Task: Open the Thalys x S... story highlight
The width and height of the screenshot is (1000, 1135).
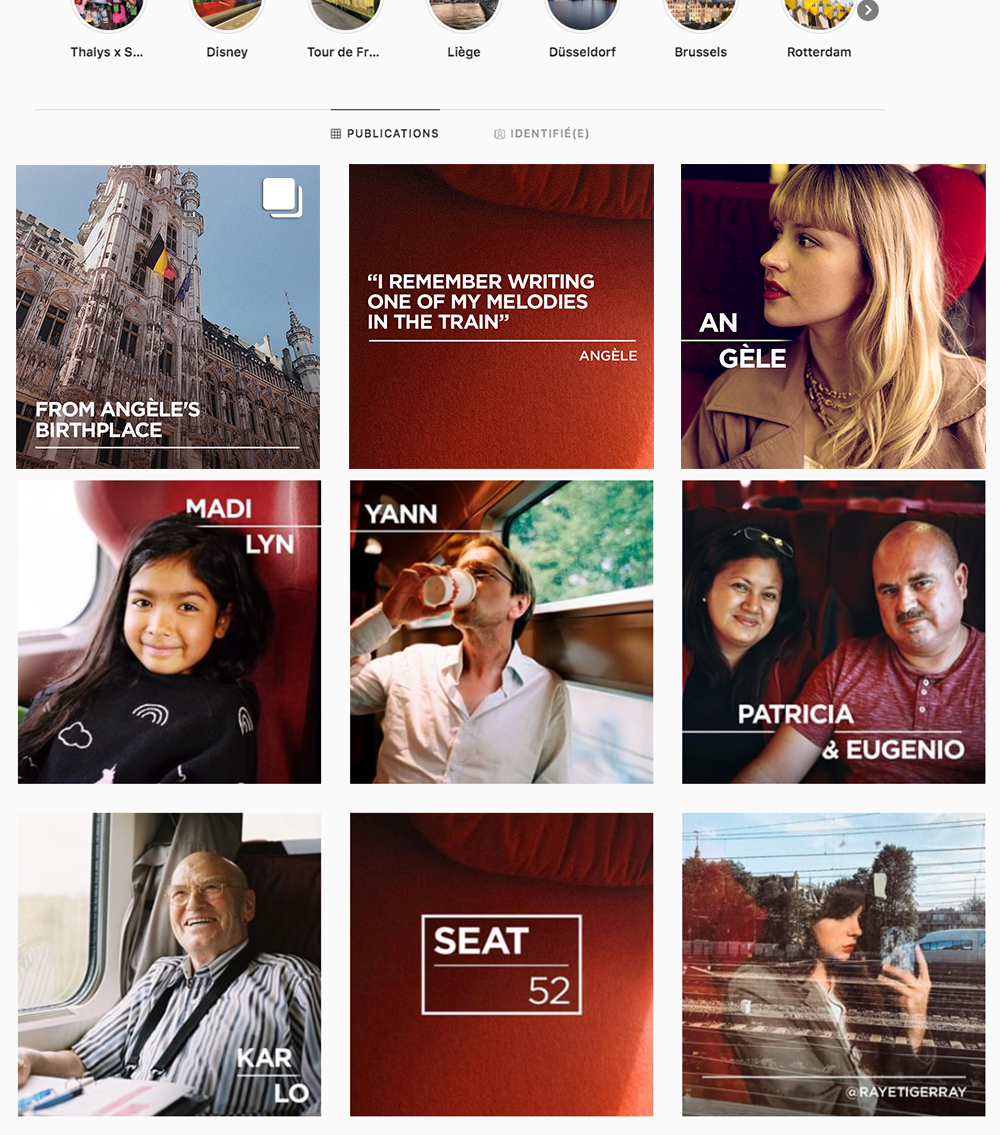Action: (x=108, y=14)
